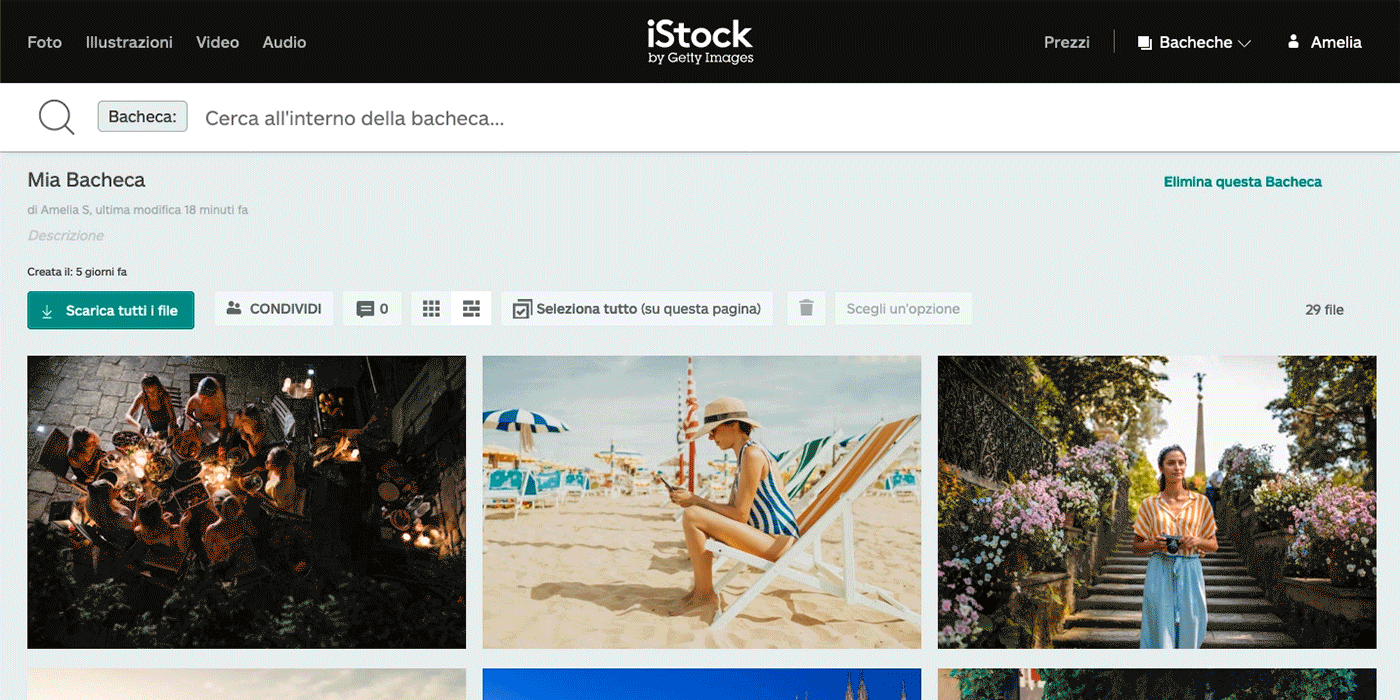This screenshot has height=700, width=1400.
Task: Open Amelia user account icon
Action: pyautogui.click(x=1293, y=42)
